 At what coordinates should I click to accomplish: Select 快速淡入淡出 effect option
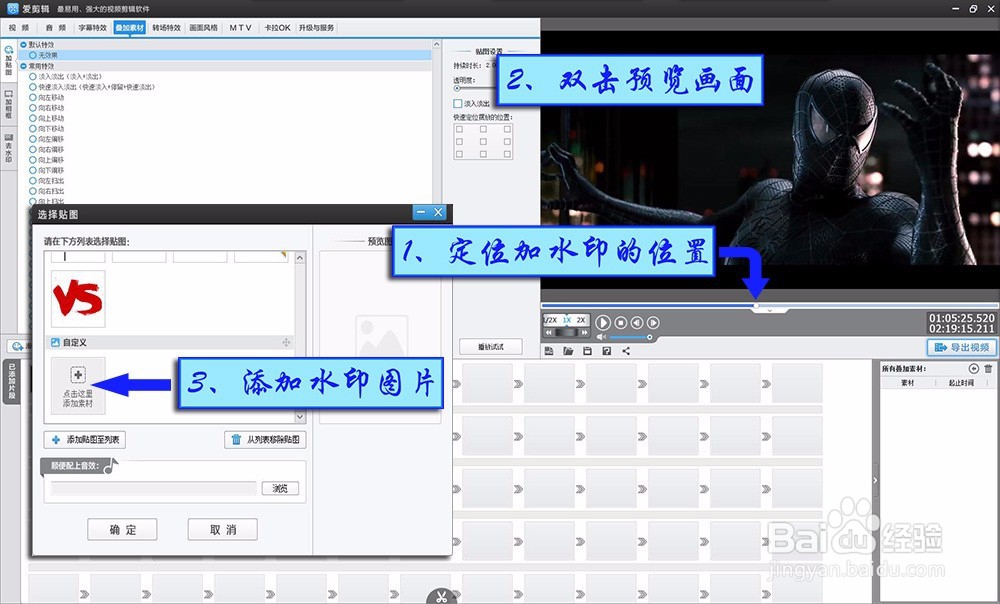pyautogui.click(x=92, y=87)
